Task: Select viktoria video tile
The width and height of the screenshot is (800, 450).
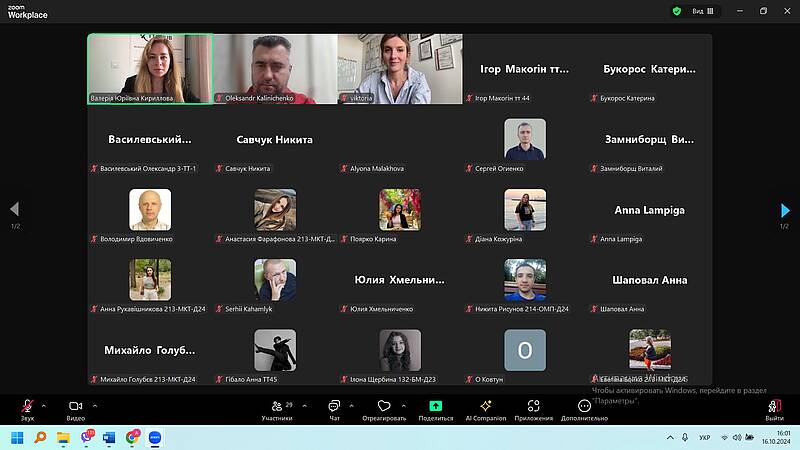Action: pos(400,69)
